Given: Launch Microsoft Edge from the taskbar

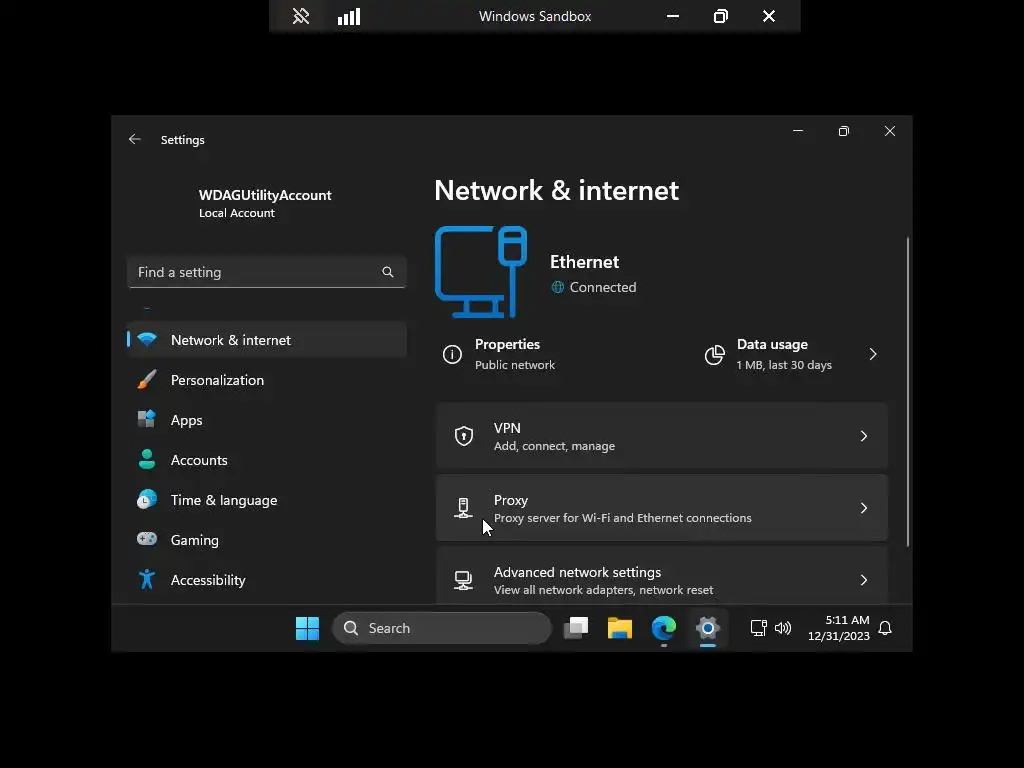Looking at the screenshot, I should [x=664, y=628].
